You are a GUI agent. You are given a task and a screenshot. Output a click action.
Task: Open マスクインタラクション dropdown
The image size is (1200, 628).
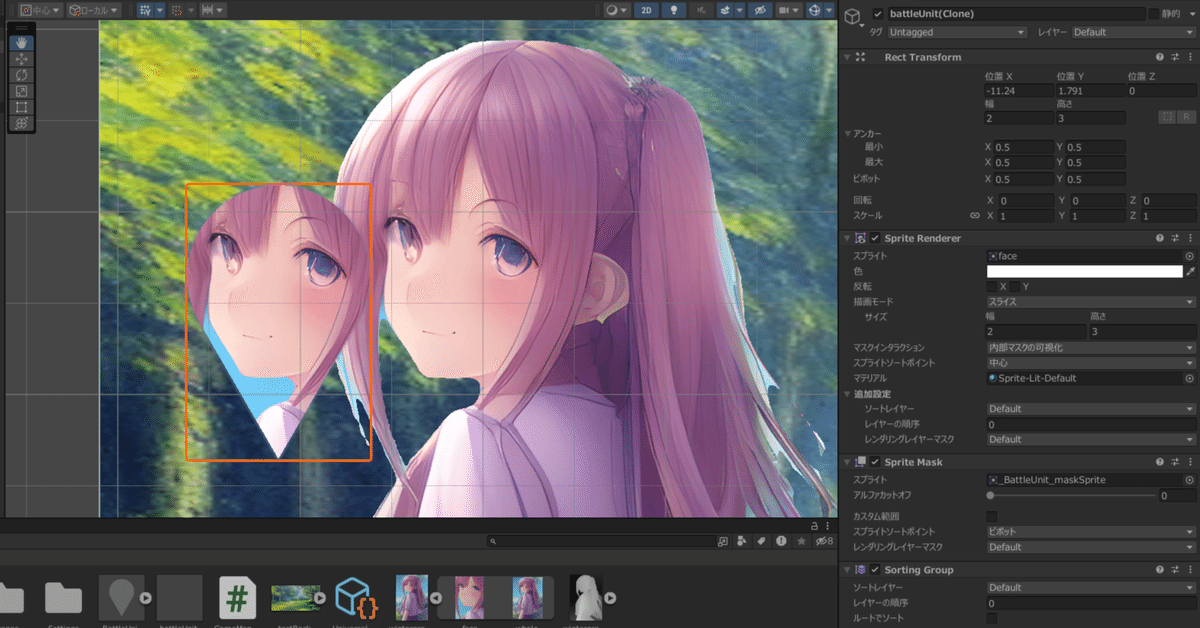coord(1091,347)
